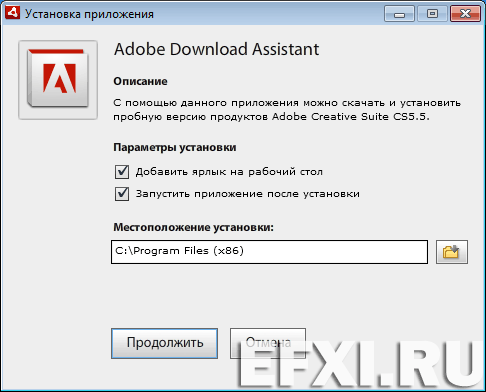This screenshot has width=486, height=392.
Task: Maximize the Установка приложения window
Action: tap(432, 14)
